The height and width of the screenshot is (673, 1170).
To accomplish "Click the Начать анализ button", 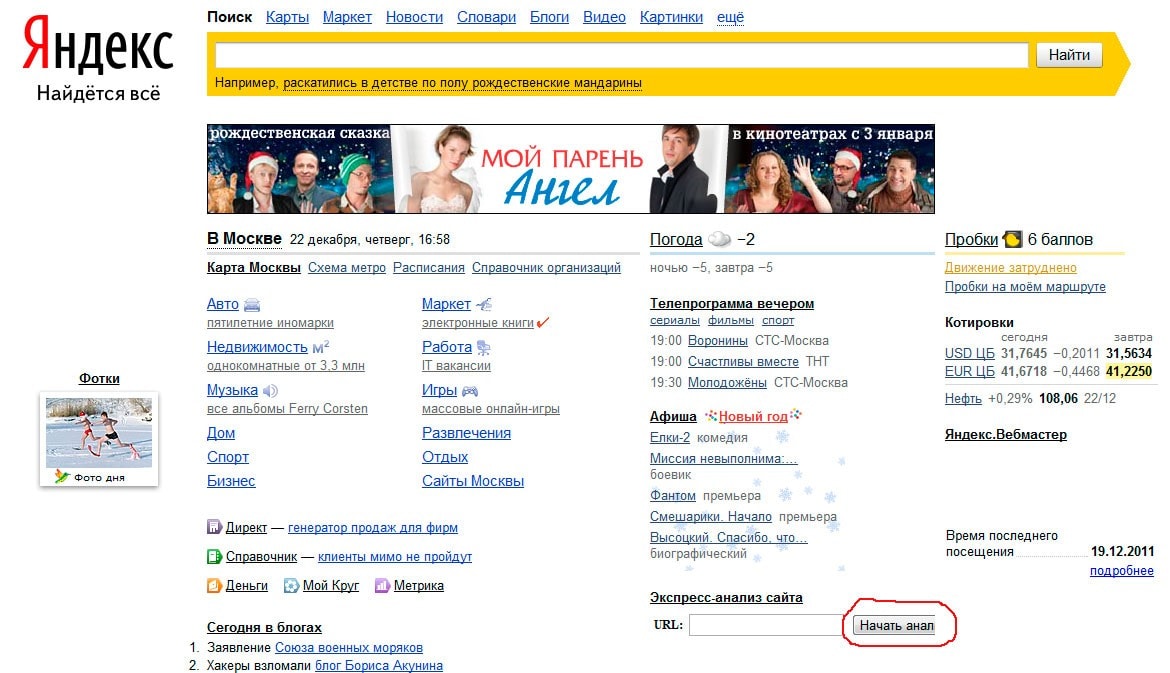I will (x=894, y=625).
